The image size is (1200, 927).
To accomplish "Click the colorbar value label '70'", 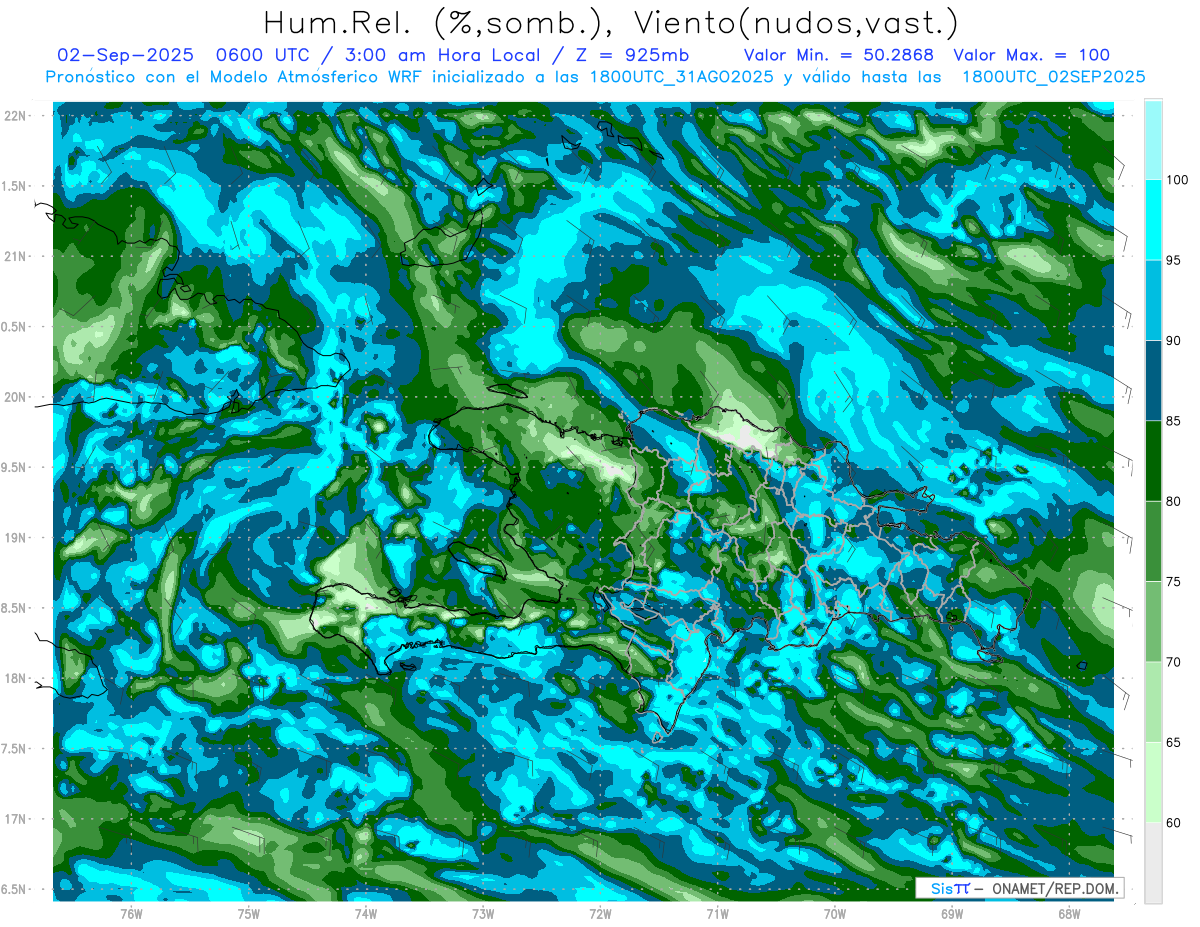I will 1175,662.
